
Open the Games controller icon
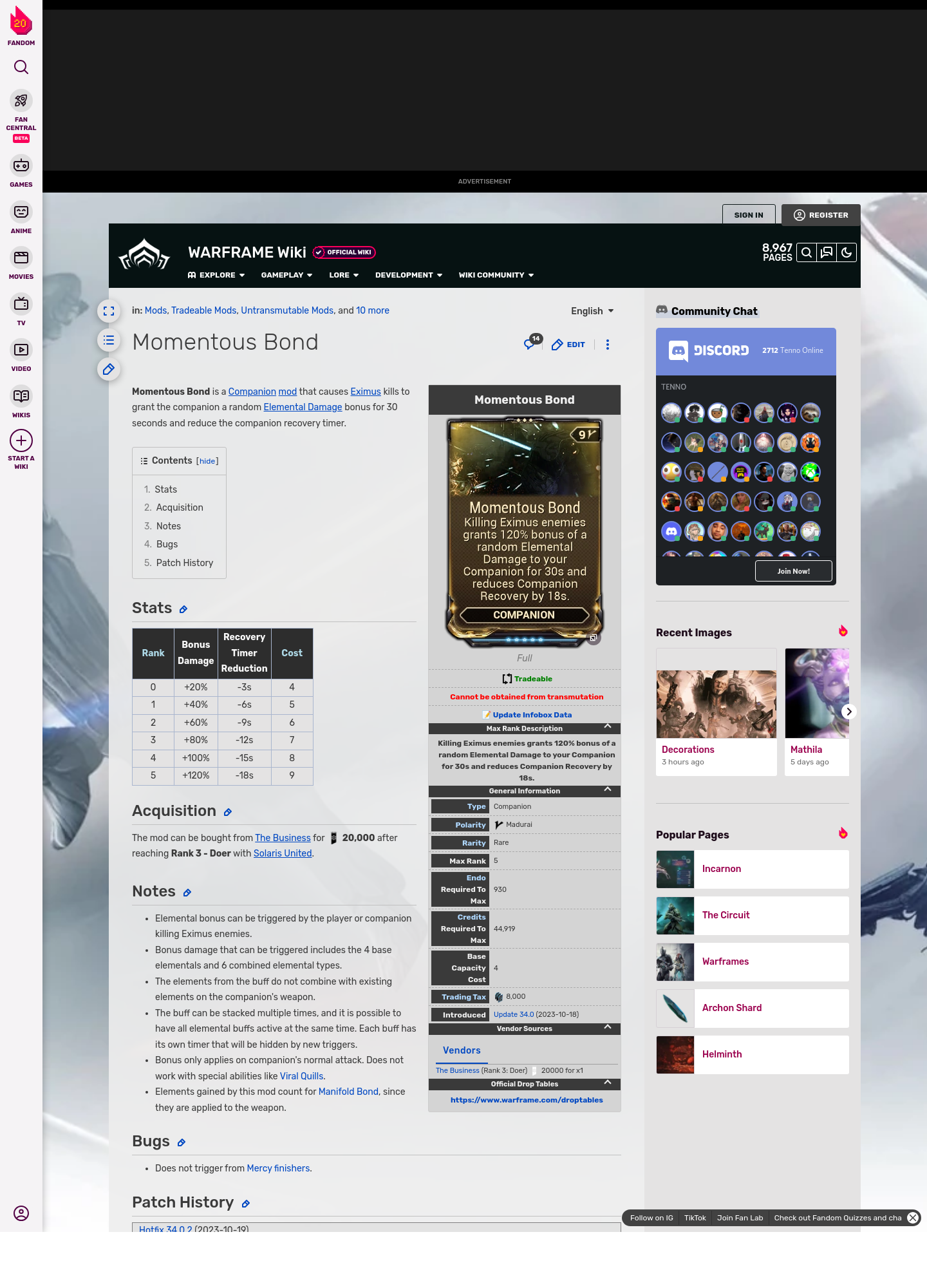pyautogui.click(x=21, y=166)
